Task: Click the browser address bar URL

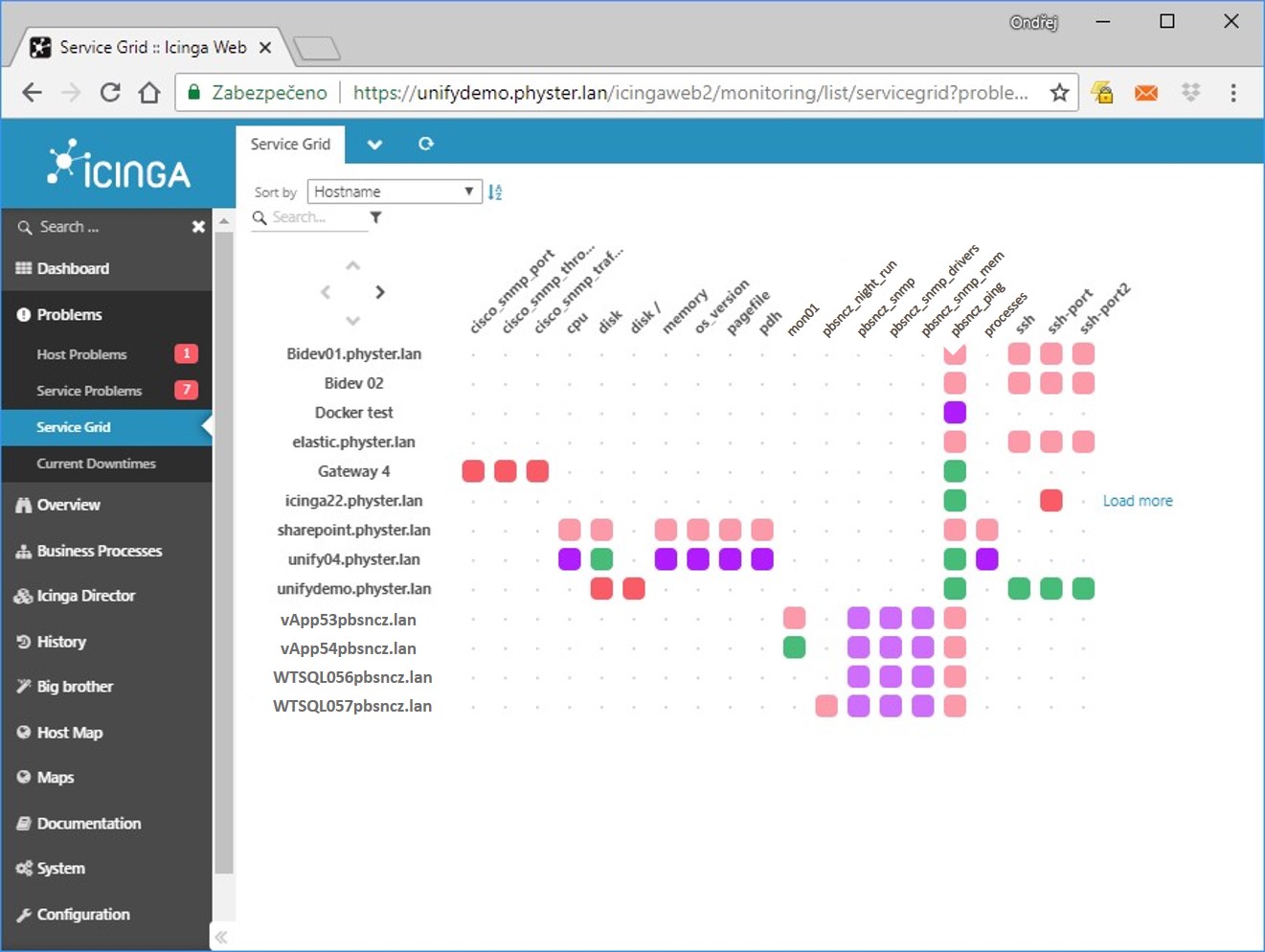Action: pos(689,93)
